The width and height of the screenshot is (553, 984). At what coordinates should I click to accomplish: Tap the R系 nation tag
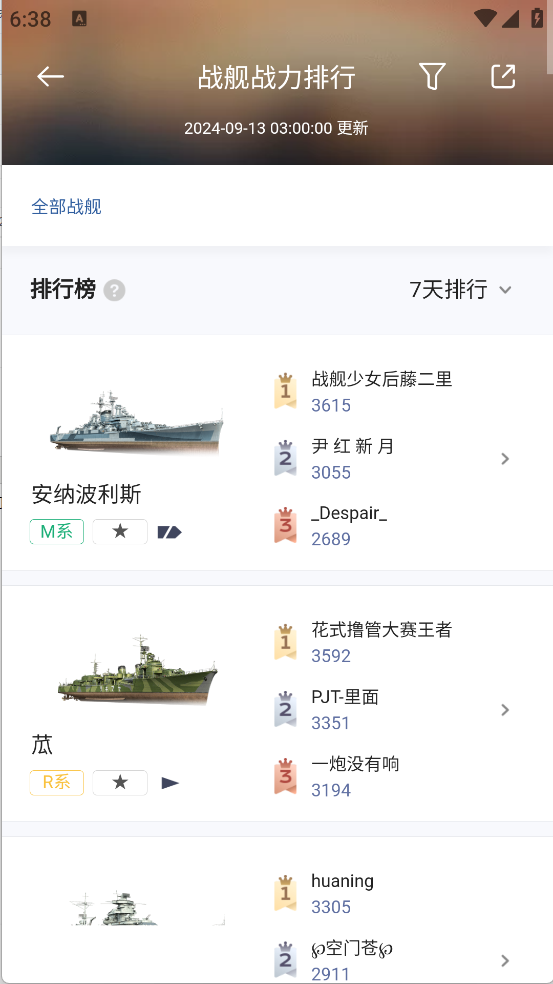coord(56,783)
